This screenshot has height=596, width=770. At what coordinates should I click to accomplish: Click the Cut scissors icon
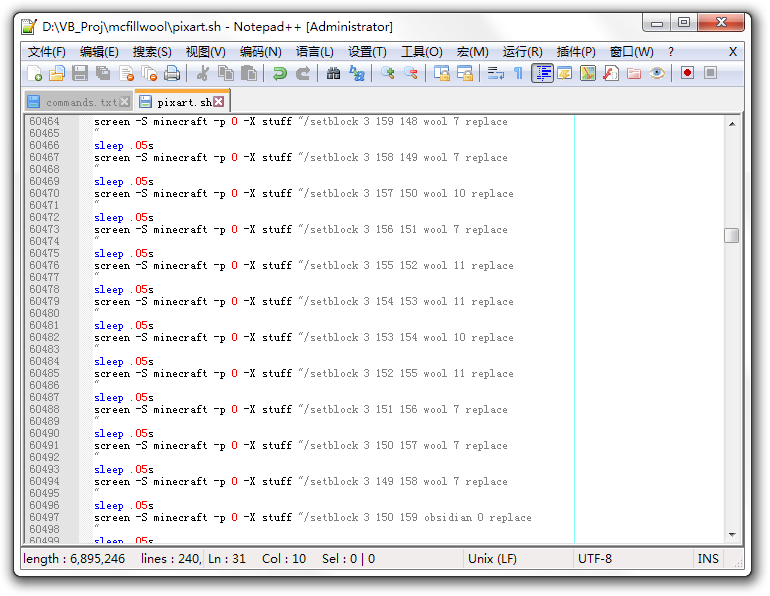(x=203, y=73)
